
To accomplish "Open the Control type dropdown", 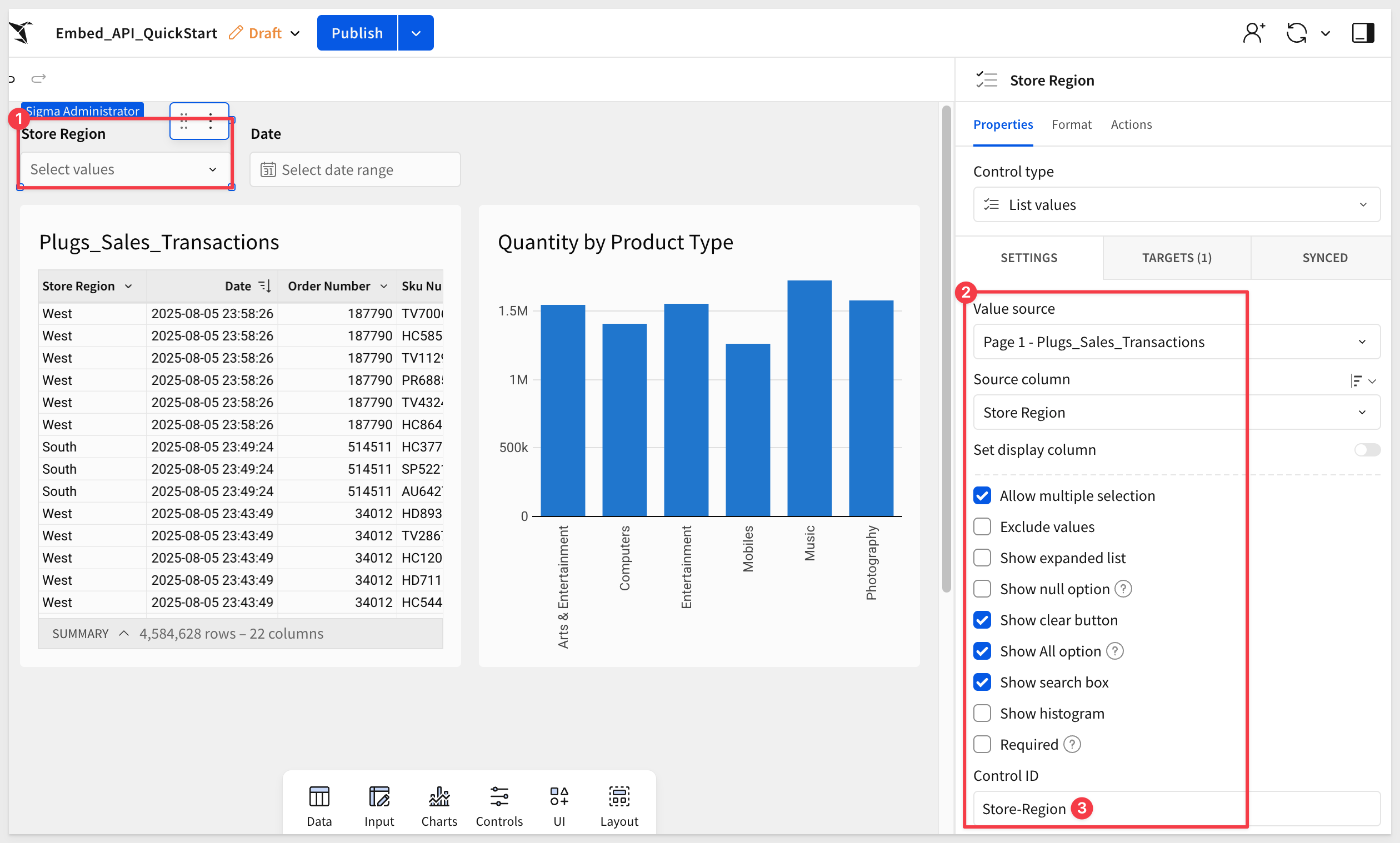I will (1176, 204).
